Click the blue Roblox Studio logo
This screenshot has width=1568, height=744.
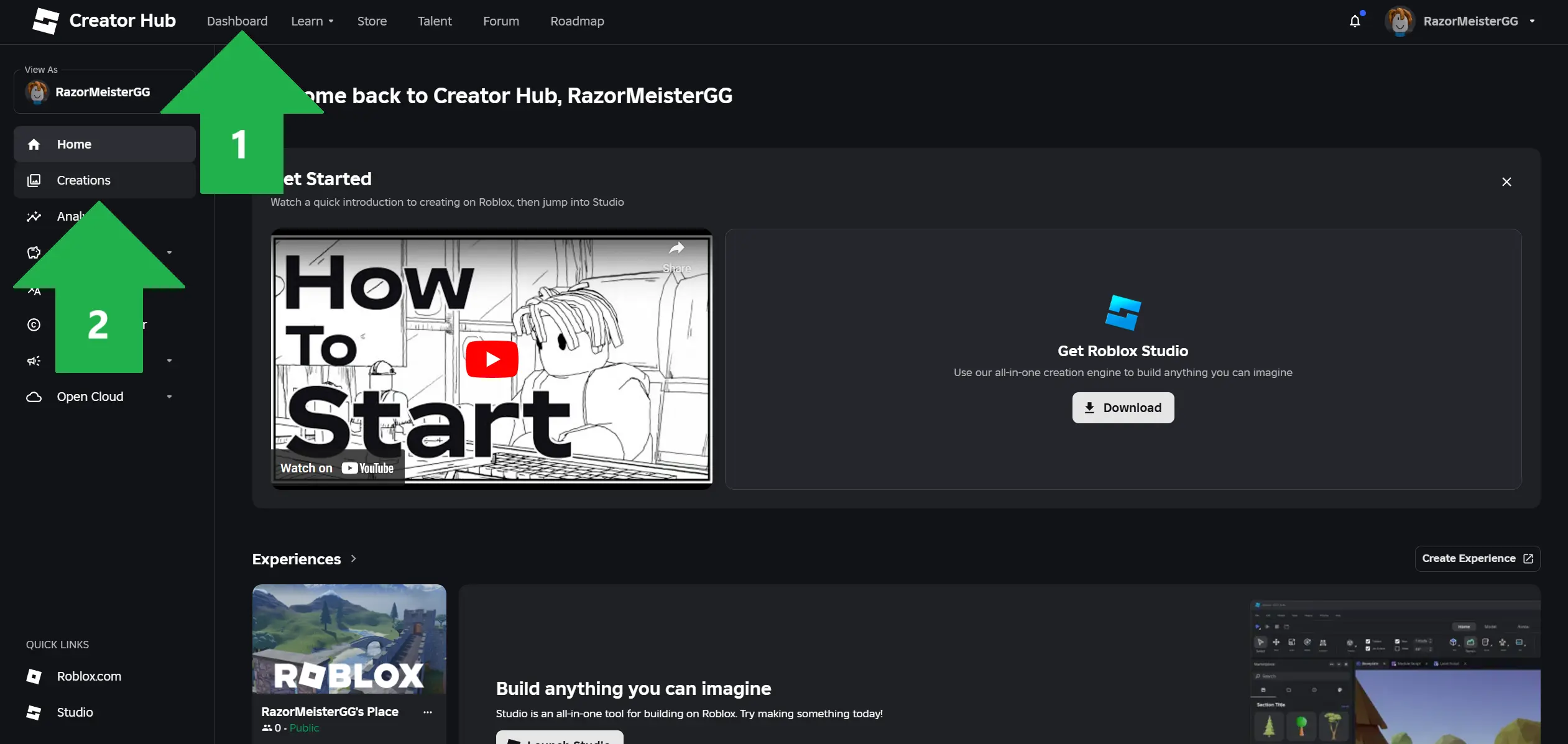pos(1123,313)
